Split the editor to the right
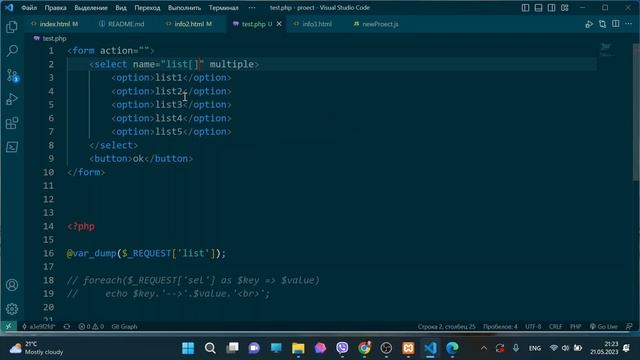Image resolution: width=640 pixels, height=360 pixels. pos(616,24)
